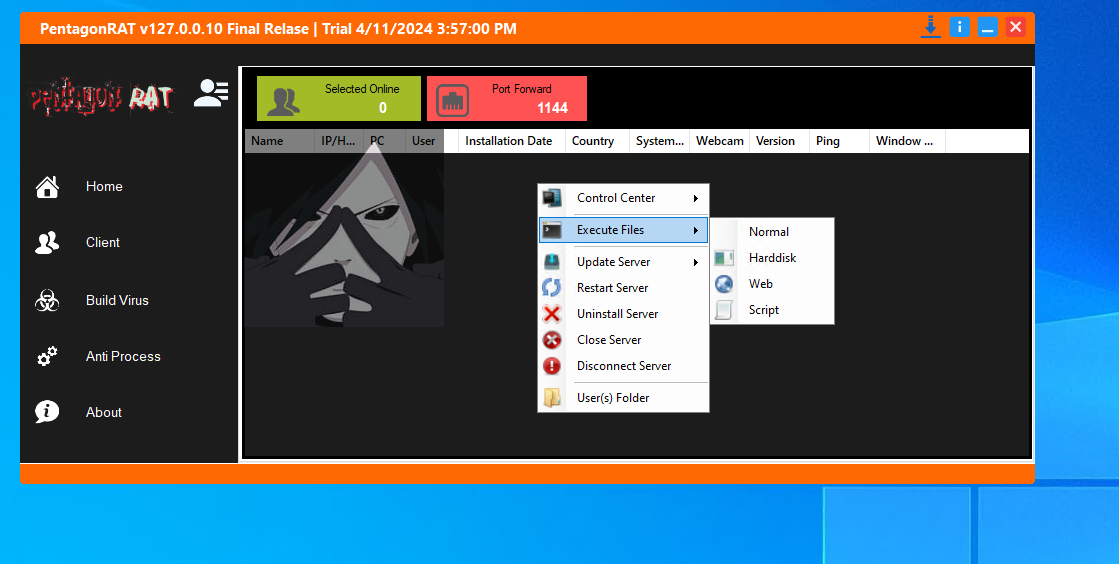Click the About info bubble icon
Screen dimensions: 1119x564
pyautogui.click(x=46, y=412)
